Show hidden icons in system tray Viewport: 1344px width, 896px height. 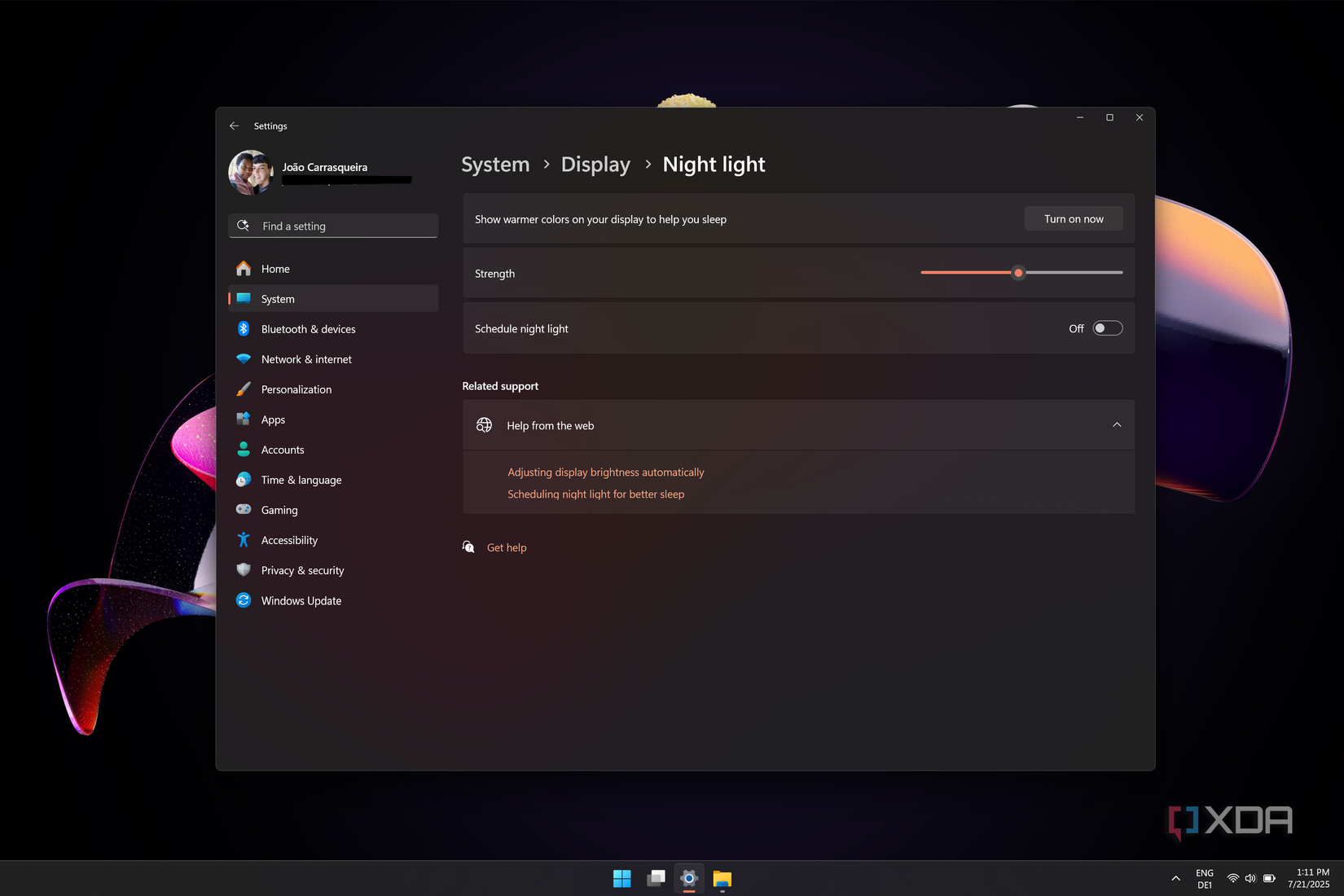(1175, 879)
